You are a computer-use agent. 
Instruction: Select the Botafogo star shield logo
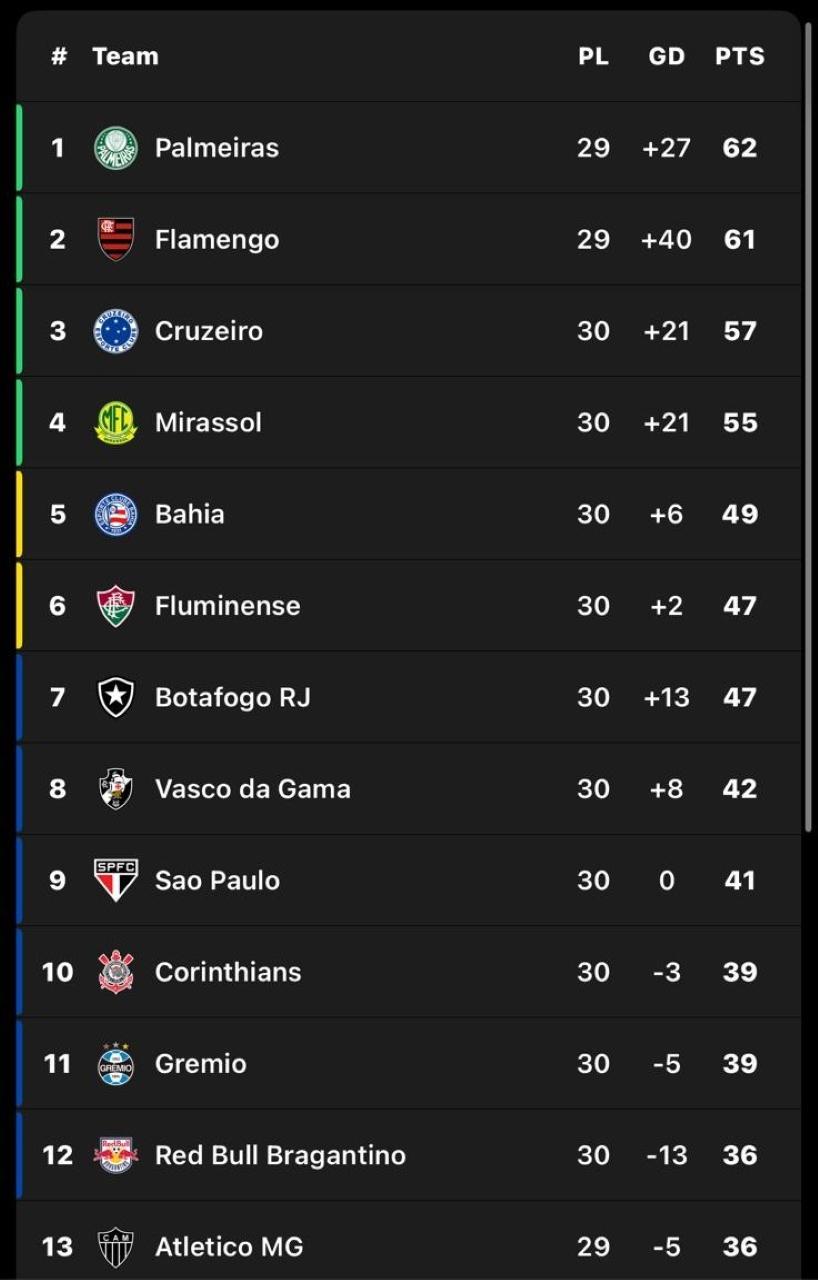click(x=115, y=697)
